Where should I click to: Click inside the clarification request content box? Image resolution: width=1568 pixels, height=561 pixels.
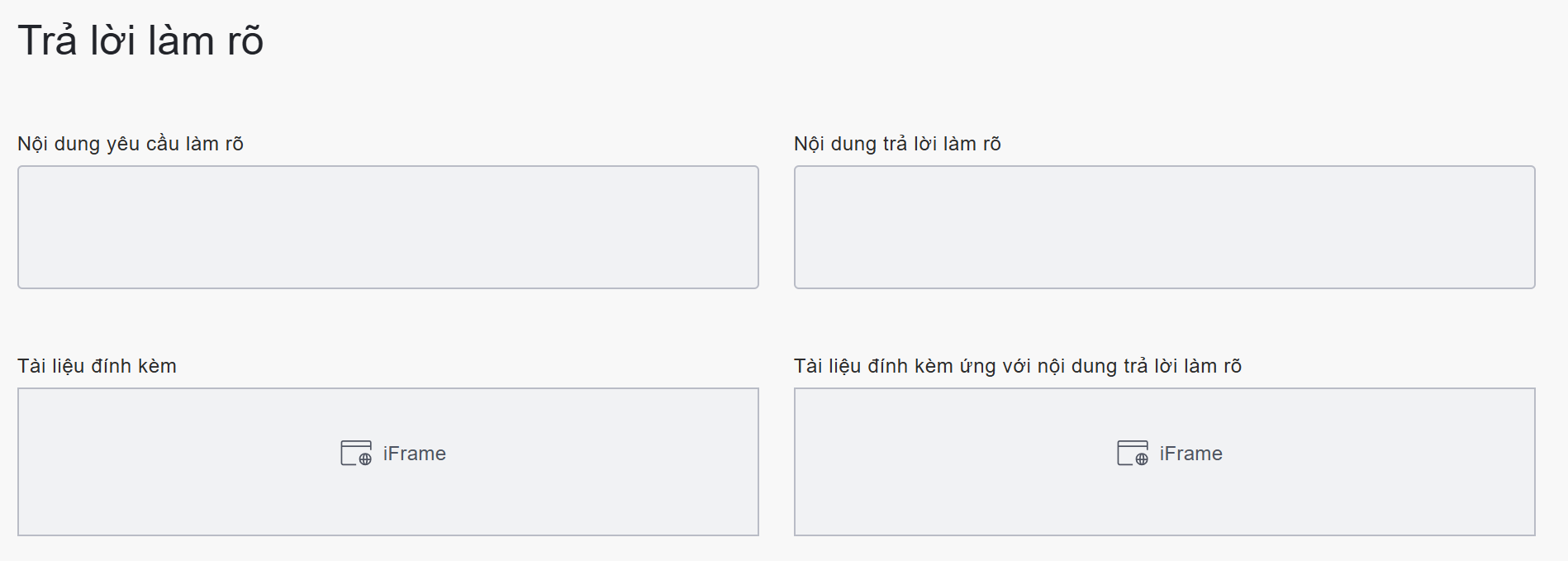[388, 227]
